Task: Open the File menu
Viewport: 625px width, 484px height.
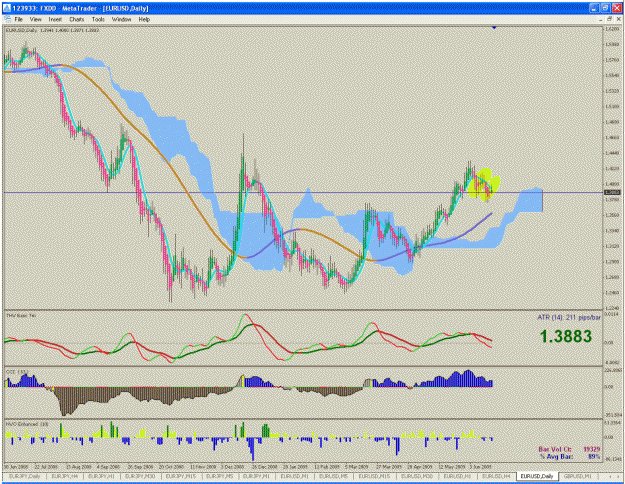Action: click(x=19, y=19)
